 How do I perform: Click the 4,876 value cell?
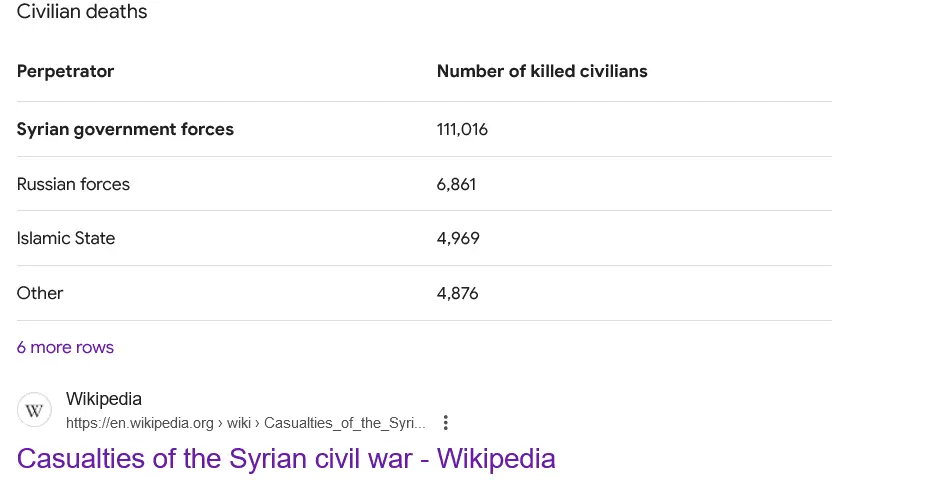click(x=458, y=293)
